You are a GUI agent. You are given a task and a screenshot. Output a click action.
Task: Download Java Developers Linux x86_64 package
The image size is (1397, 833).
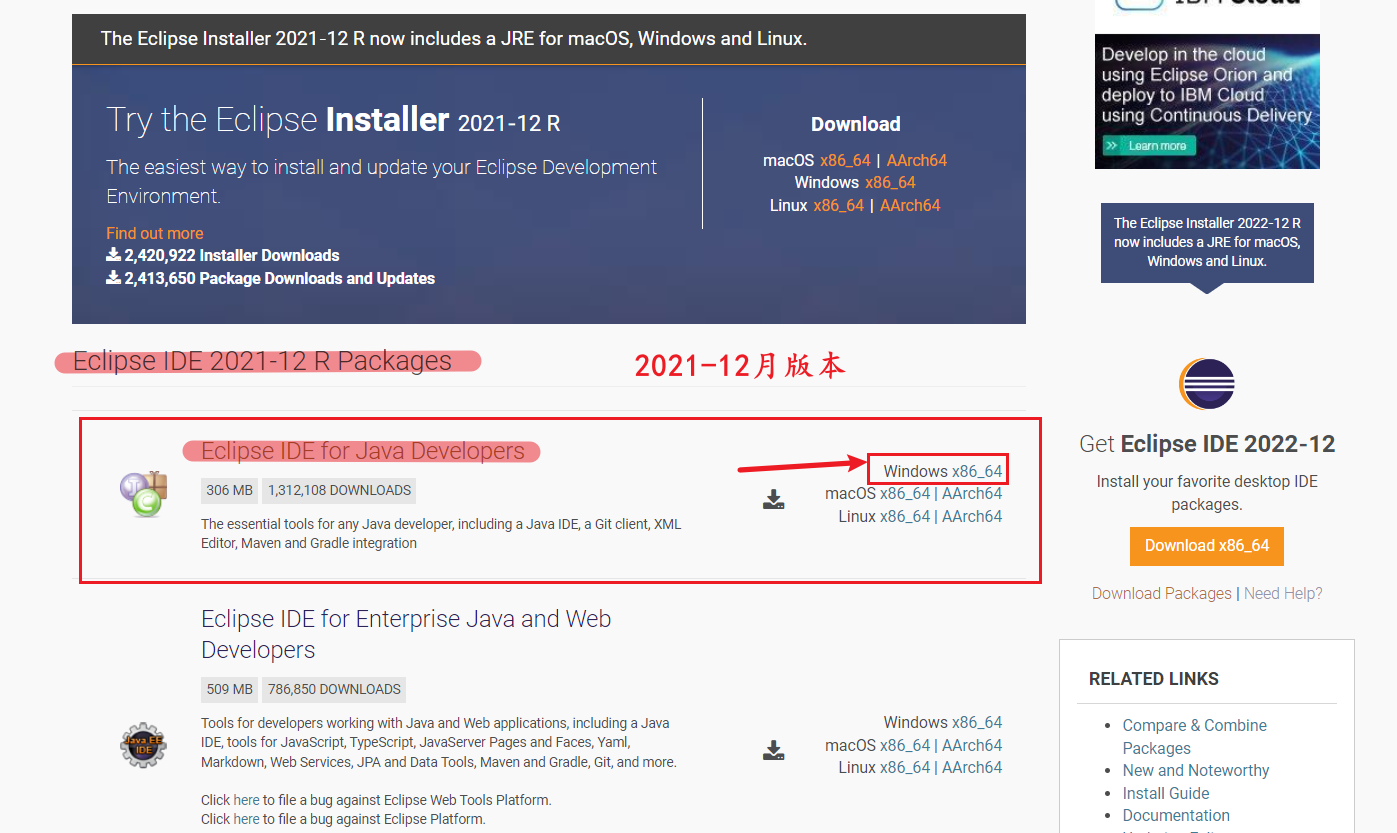pos(905,516)
